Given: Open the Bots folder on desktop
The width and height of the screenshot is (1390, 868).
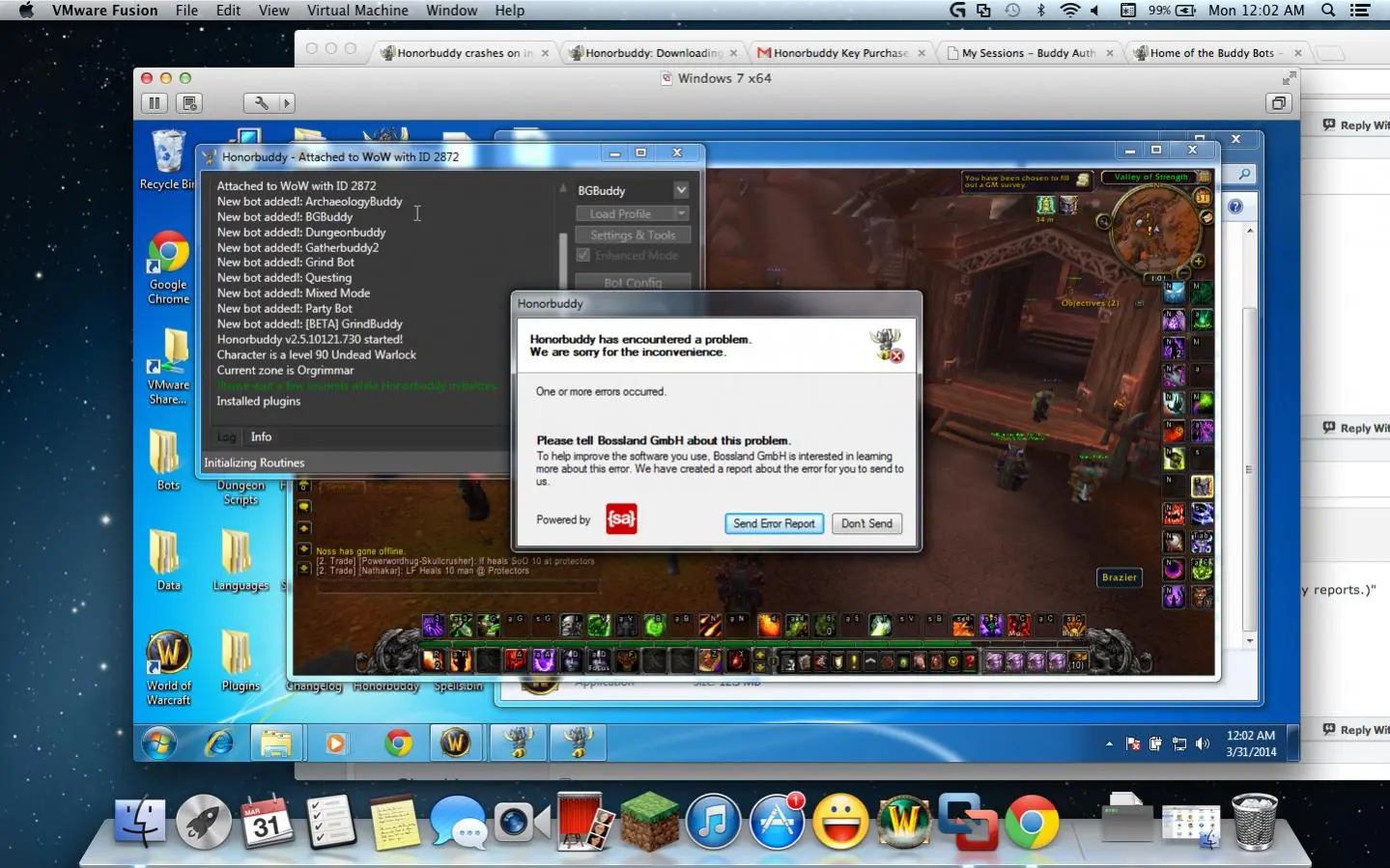Looking at the screenshot, I should click(x=168, y=460).
